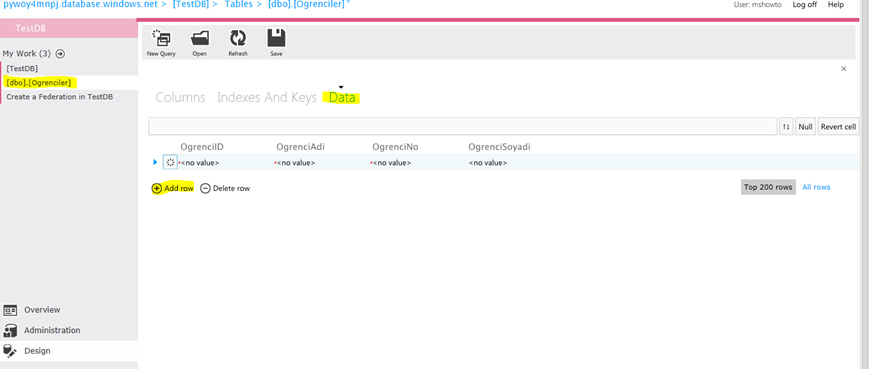Click the loading spinner cell in row

(x=170, y=162)
